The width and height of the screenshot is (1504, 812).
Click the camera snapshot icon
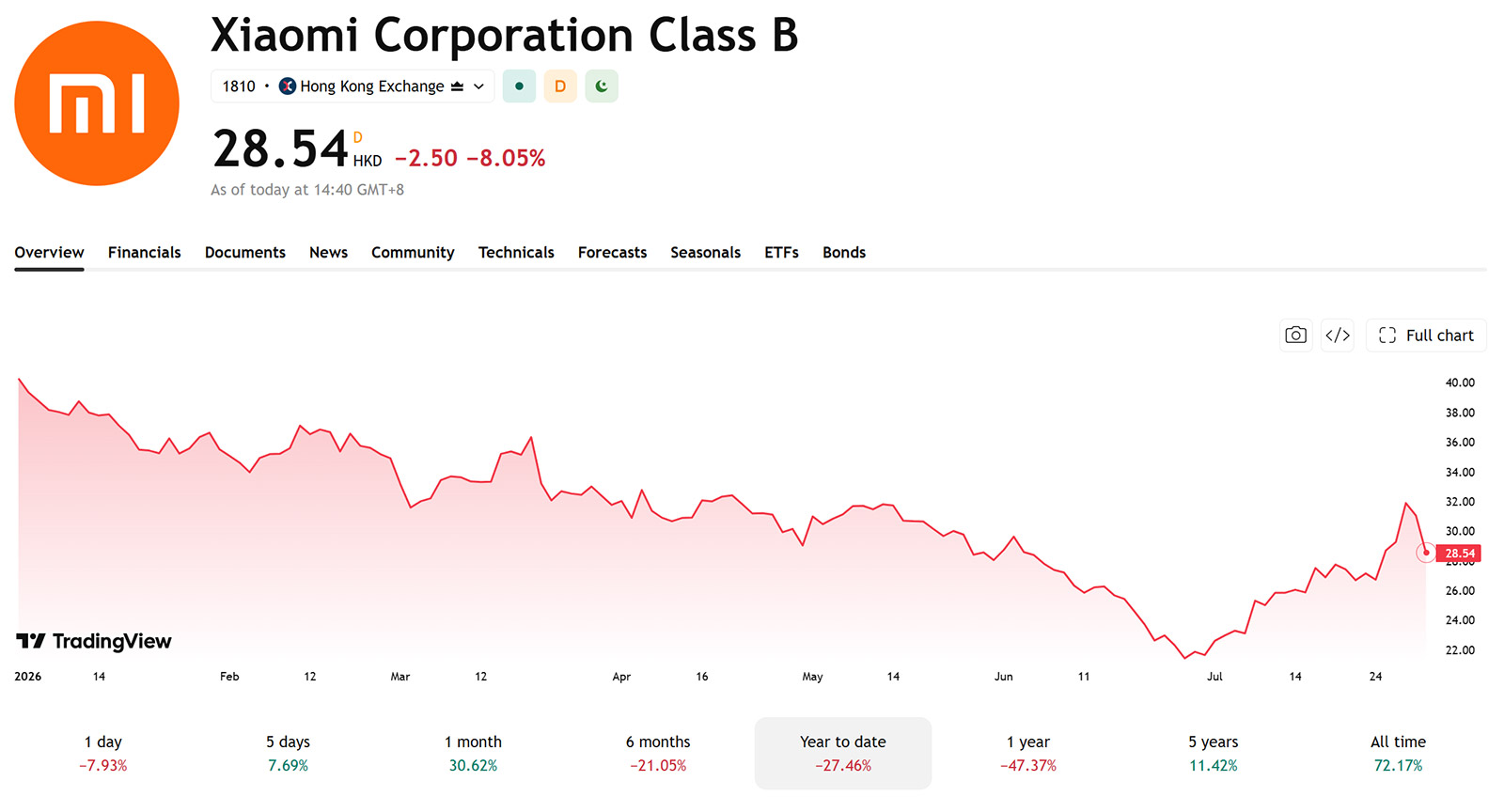pos(1295,336)
